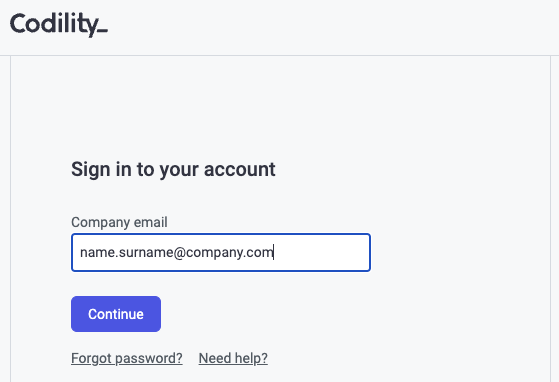Click the name.surname part of the email
This screenshot has width=559, height=382.
pos(127,252)
